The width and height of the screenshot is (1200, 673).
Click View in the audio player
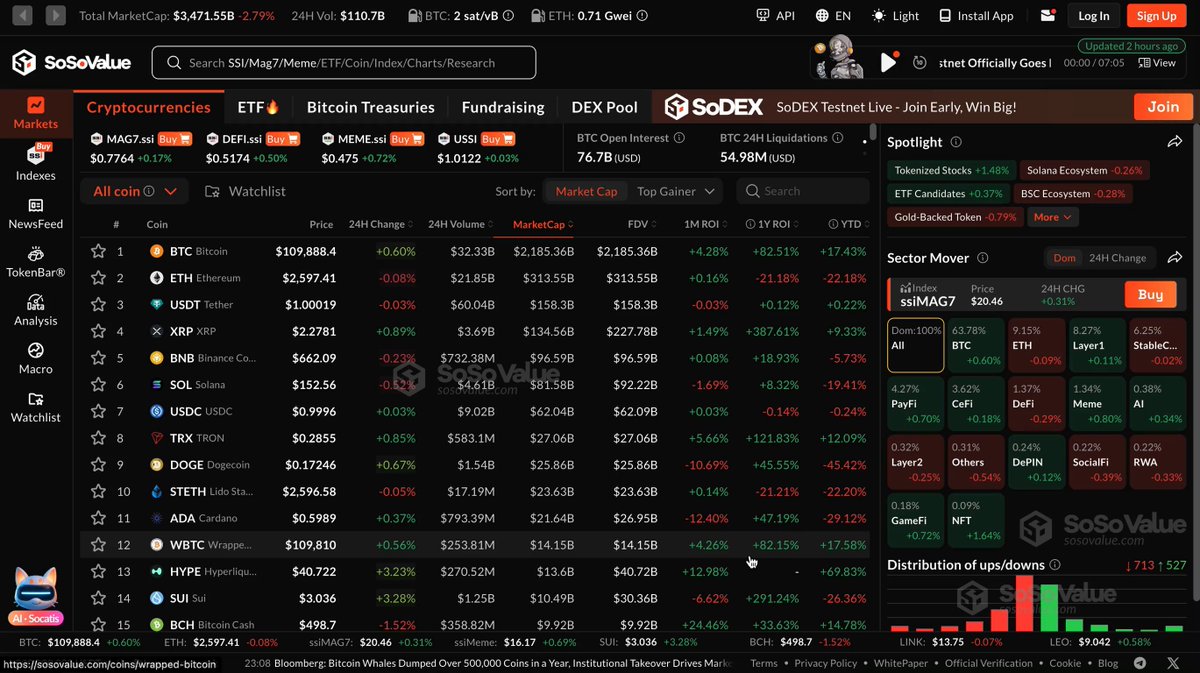[x=1156, y=63]
